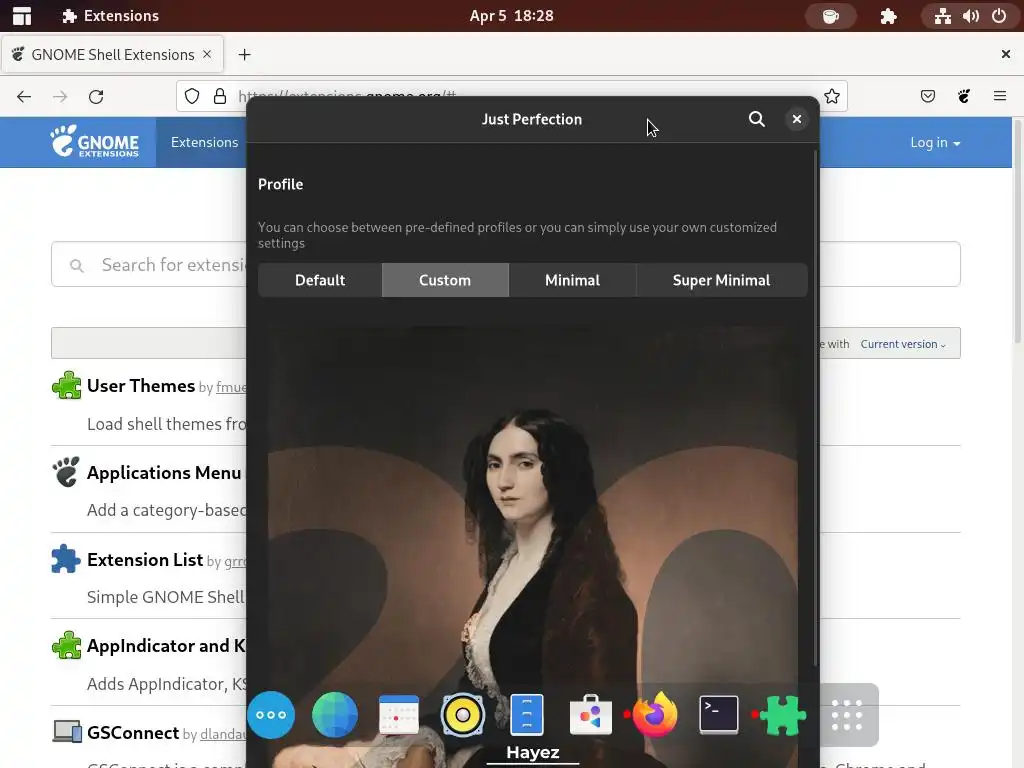Open the Extension List extension page
Screen dimensions: 1024x768
click(x=145, y=560)
